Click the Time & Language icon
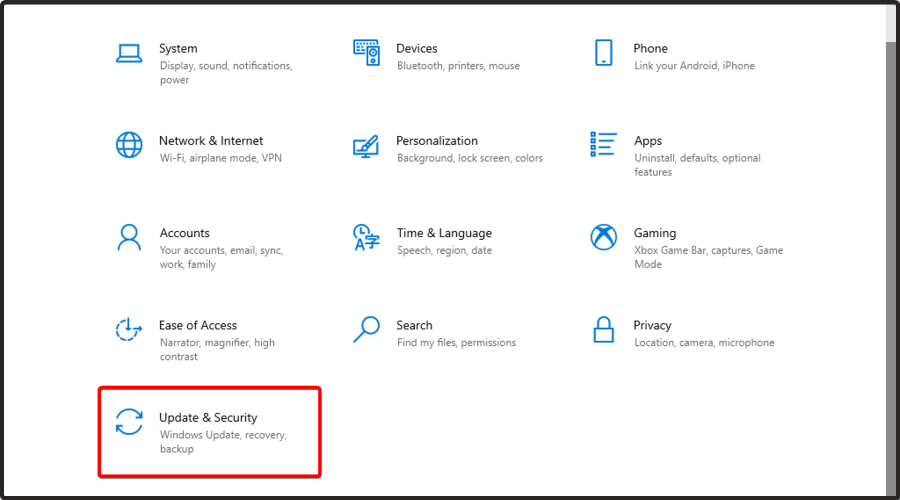The image size is (900, 500). [366, 237]
